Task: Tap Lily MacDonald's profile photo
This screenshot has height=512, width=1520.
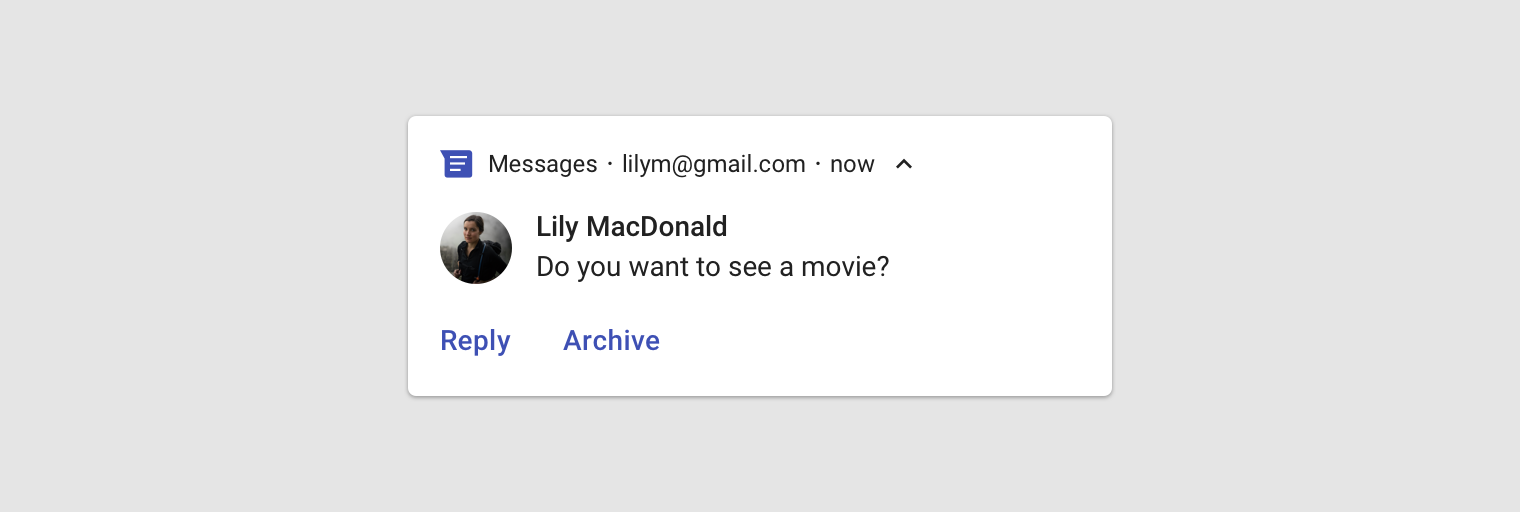Action: [x=476, y=248]
